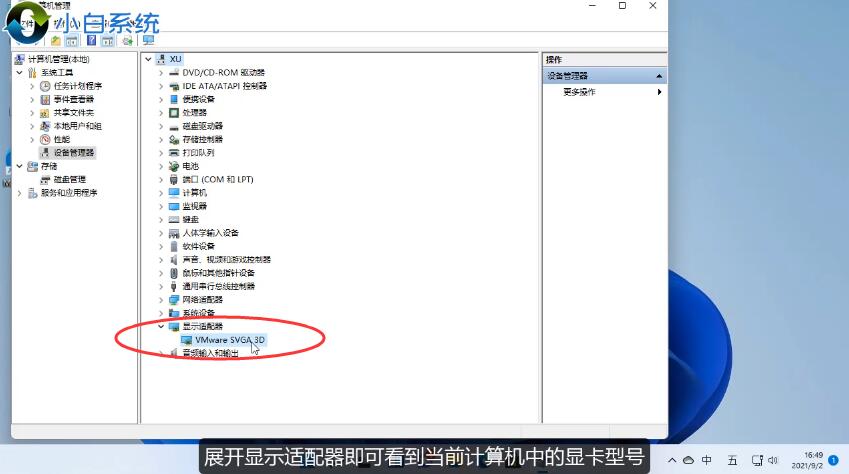Select the 软件设备 category
The width and height of the screenshot is (849, 474).
click(198, 246)
